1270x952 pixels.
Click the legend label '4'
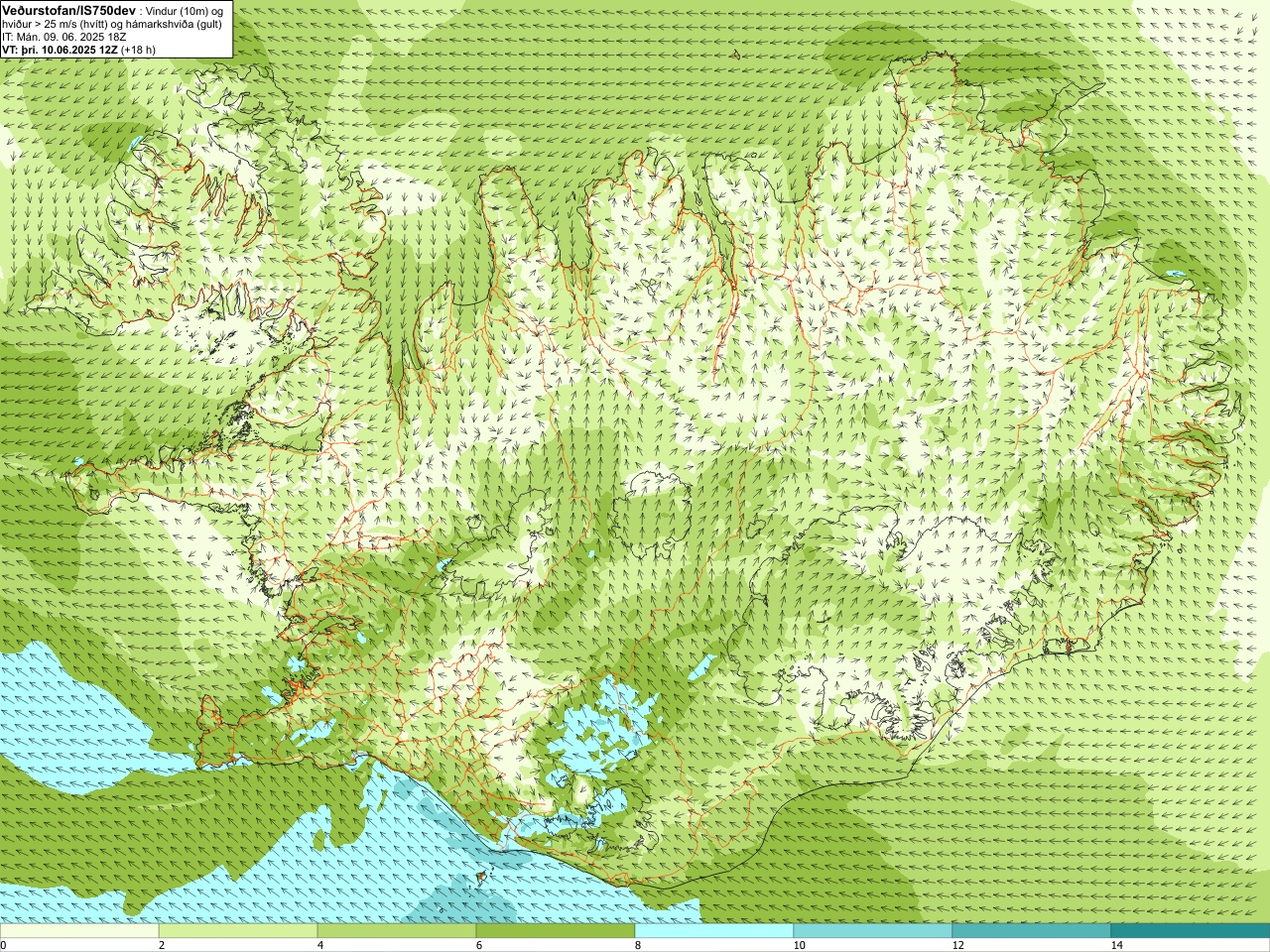tap(319, 945)
